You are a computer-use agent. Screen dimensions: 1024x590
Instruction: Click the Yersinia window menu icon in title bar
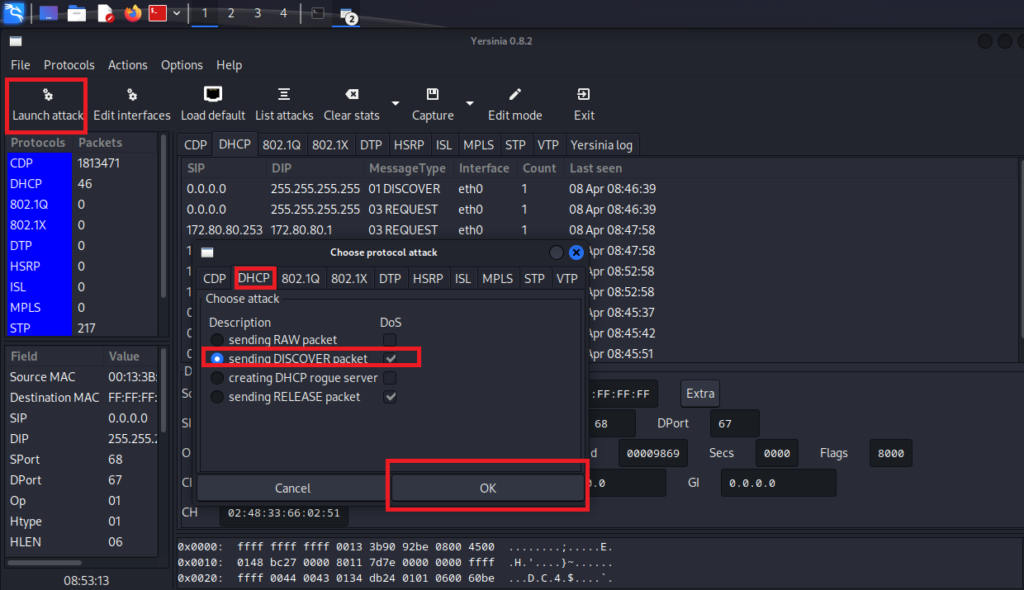[16, 41]
